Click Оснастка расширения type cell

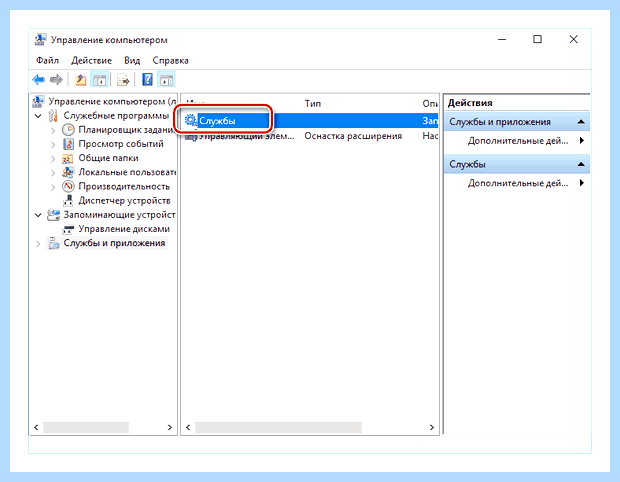point(353,136)
